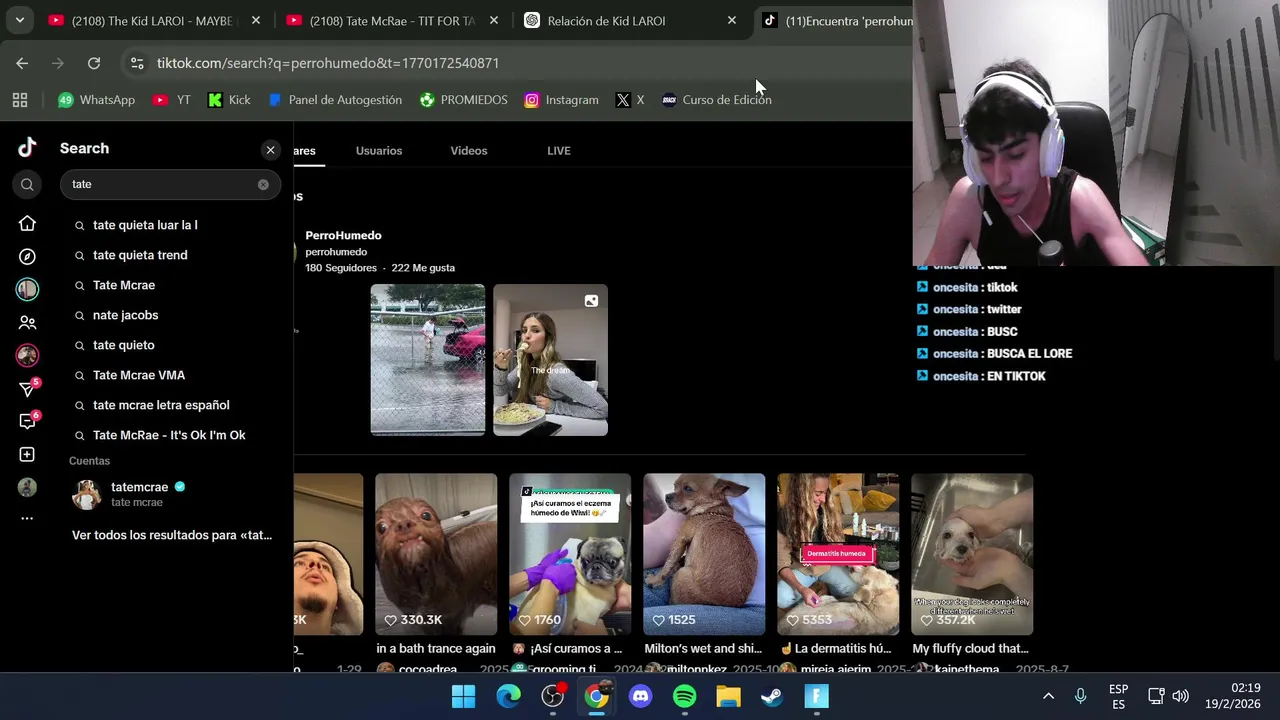Open 'The dream' woman eating pasta thumbnail
This screenshot has height=720, width=1280.
[x=550, y=360]
